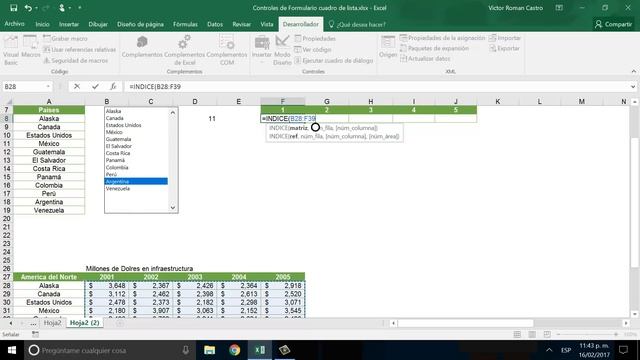
Task: Open Ribbon display options
Action: coord(559,8)
